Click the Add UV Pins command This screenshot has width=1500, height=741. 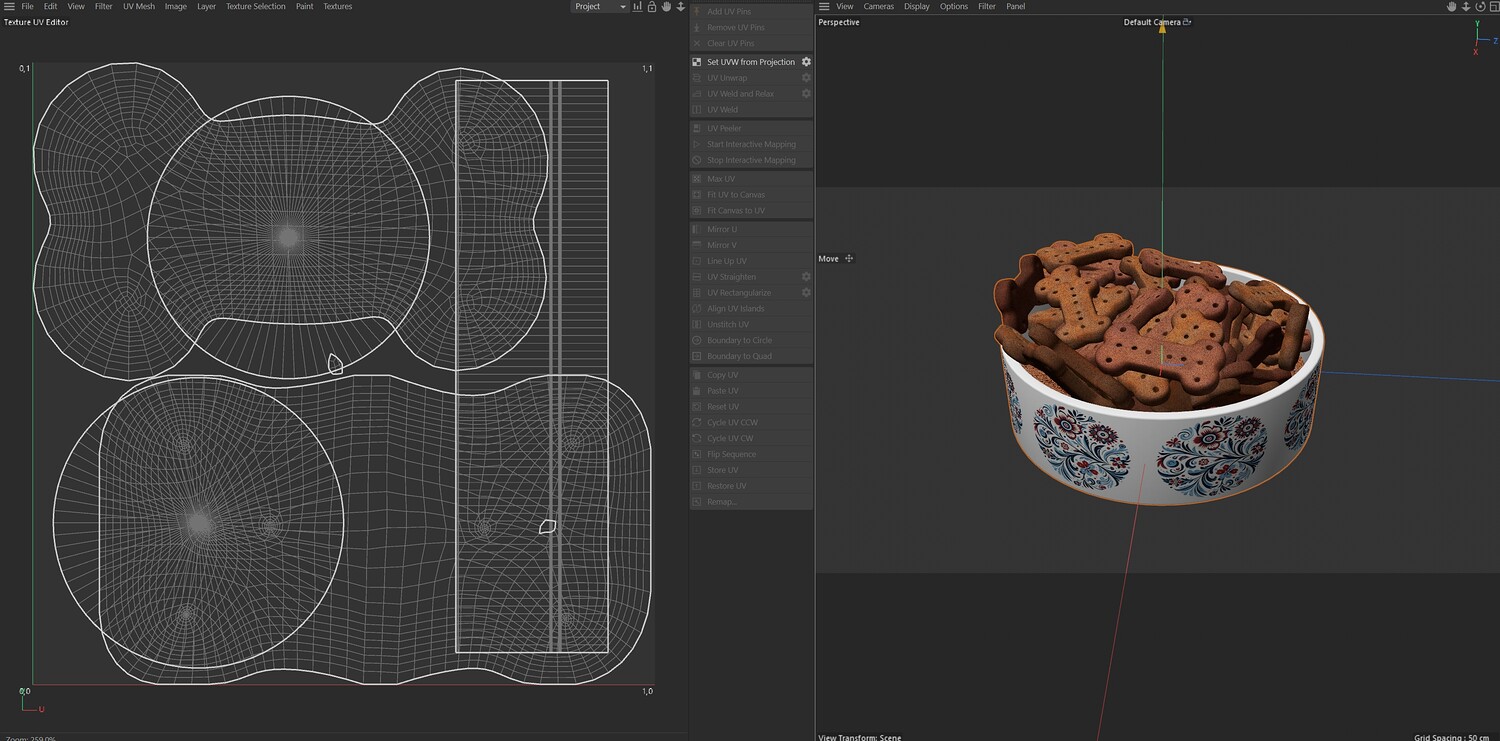tap(751, 11)
